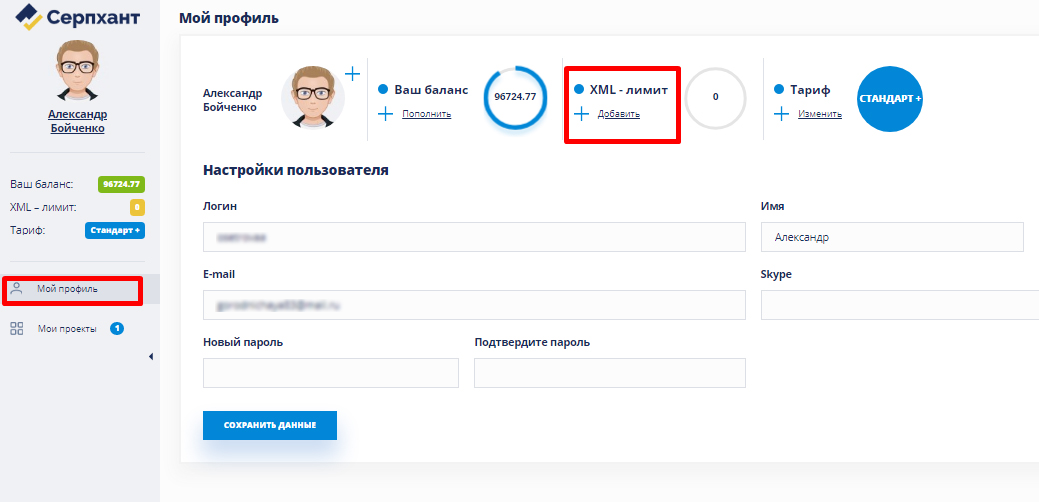Click plus icon beside Изменить
Viewport: 1039px width, 502px height.
click(x=782, y=114)
